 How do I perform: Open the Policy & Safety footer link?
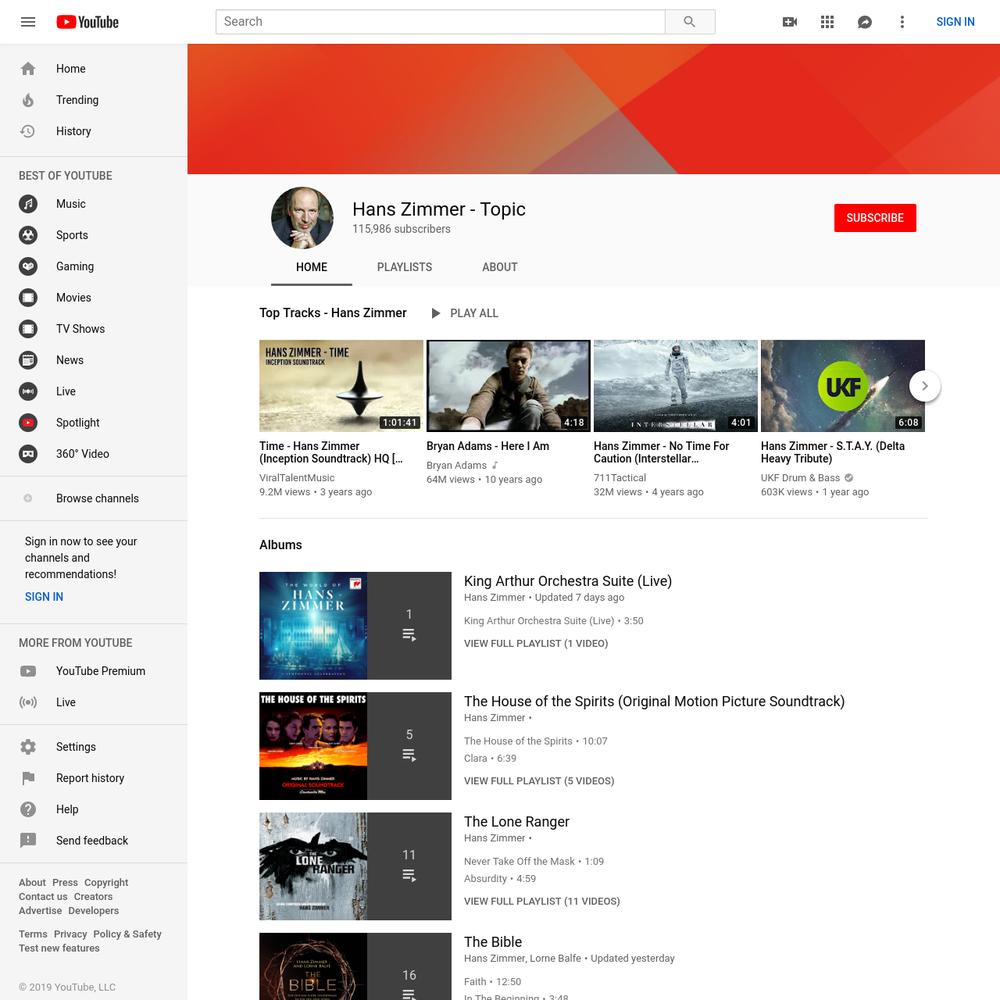[127, 934]
